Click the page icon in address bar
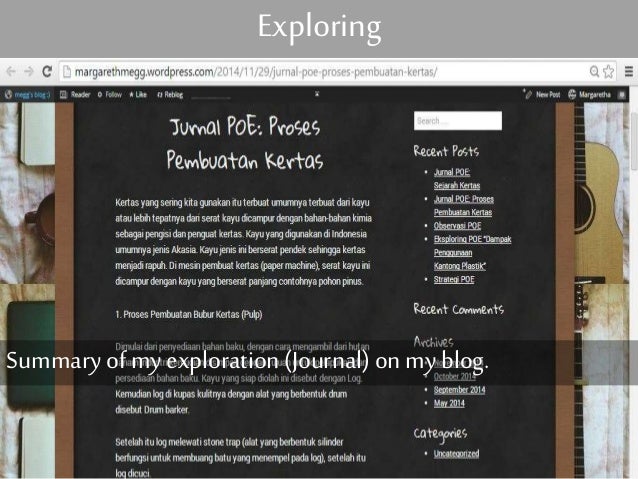The width and height of the screenshot is (638, 479). tap(67, 72)
